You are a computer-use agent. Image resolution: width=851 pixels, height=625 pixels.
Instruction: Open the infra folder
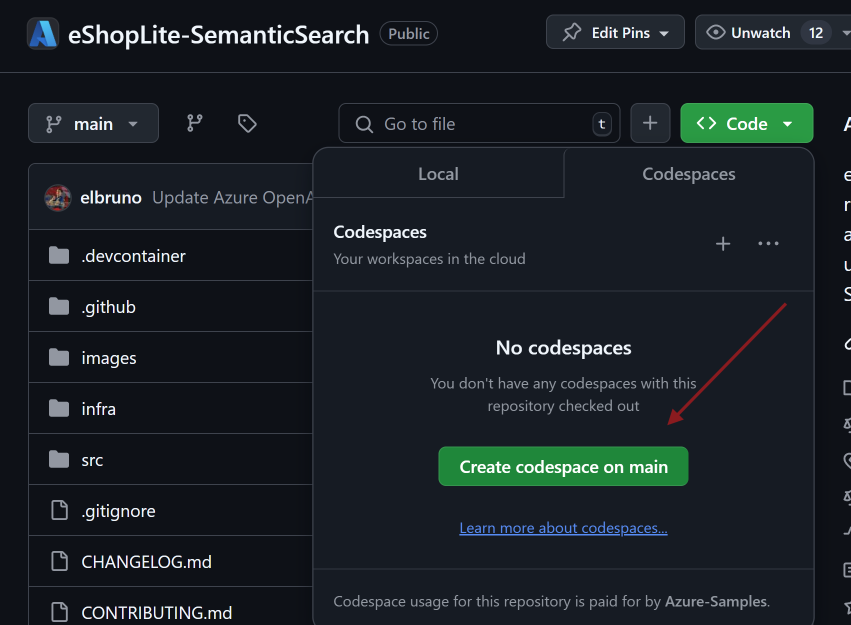click(98, 409)
